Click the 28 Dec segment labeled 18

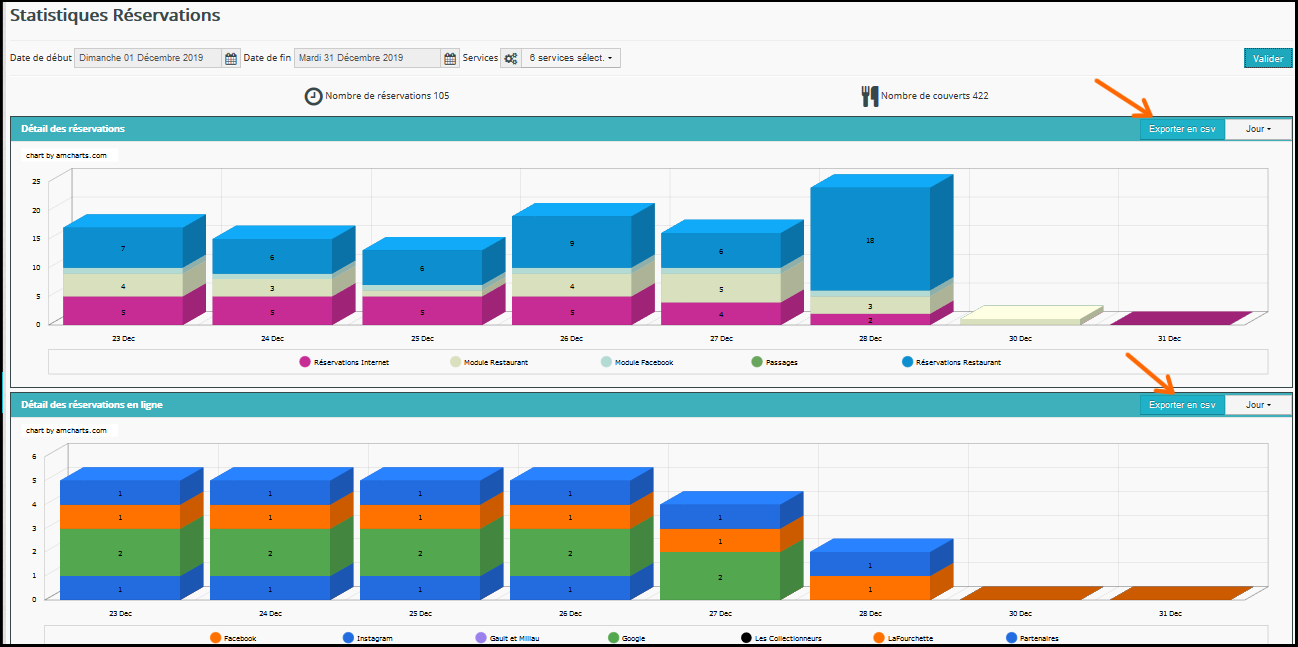pos(870,240)
